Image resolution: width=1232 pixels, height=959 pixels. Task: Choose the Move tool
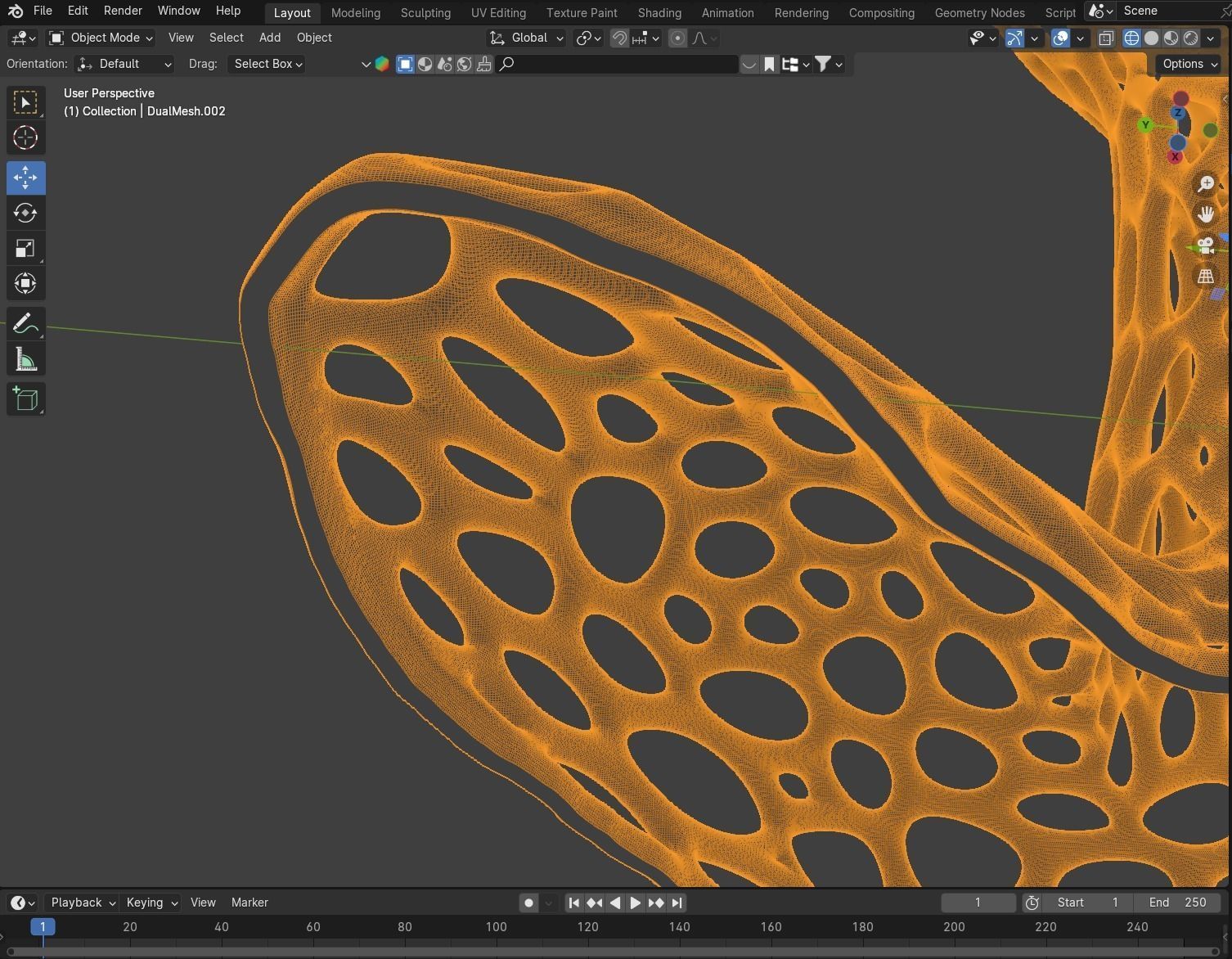pos(25,177)
